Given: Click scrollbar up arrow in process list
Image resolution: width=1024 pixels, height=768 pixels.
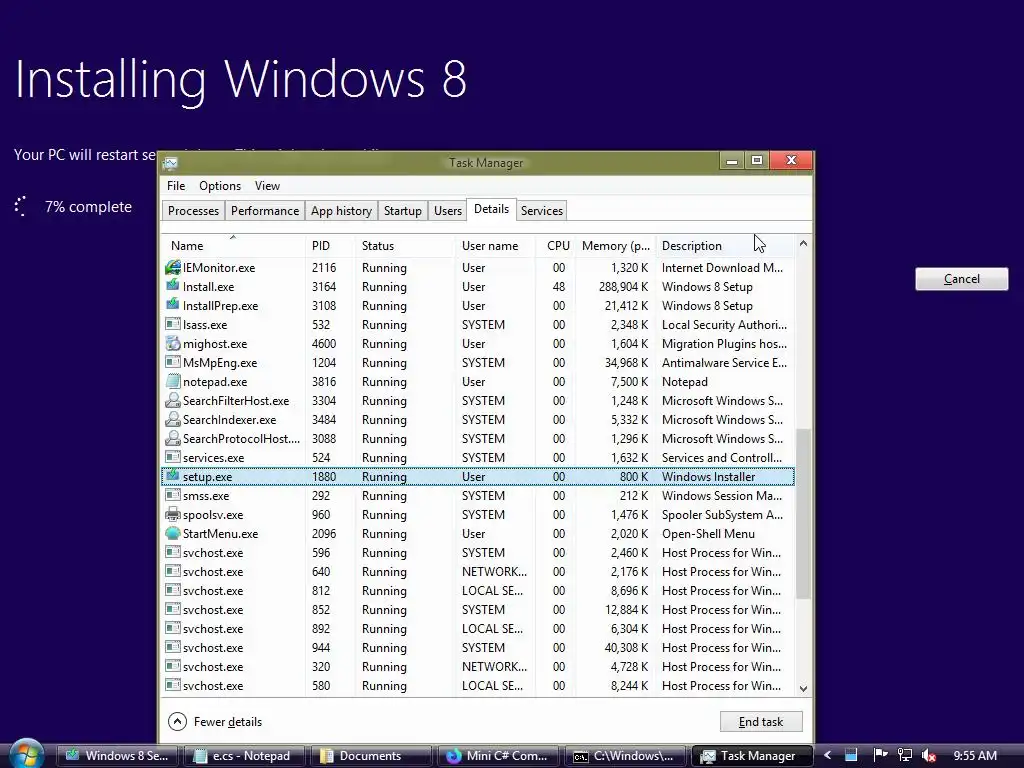Looking at the screenshot, I should click(803, 244).
